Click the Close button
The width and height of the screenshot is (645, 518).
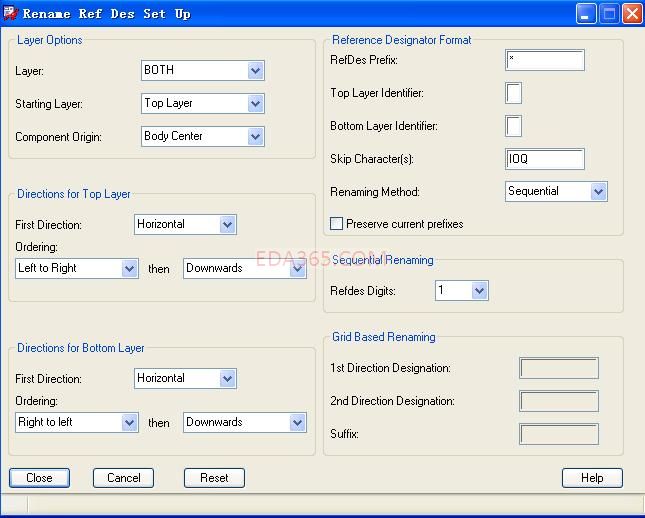(x=39, y=478)
